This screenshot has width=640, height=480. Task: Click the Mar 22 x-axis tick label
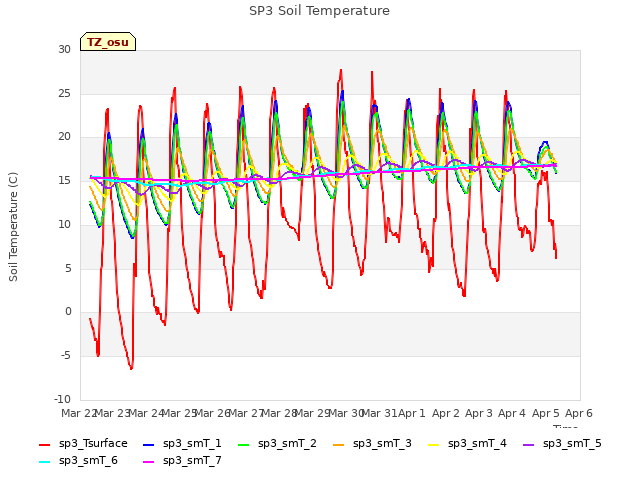coord(78,413)
